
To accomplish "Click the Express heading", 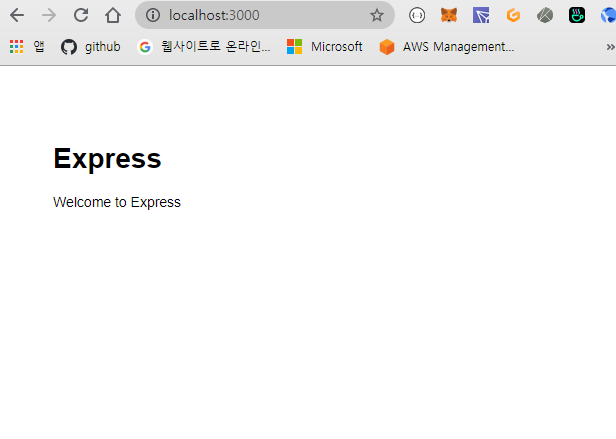I will pos(107,158).
